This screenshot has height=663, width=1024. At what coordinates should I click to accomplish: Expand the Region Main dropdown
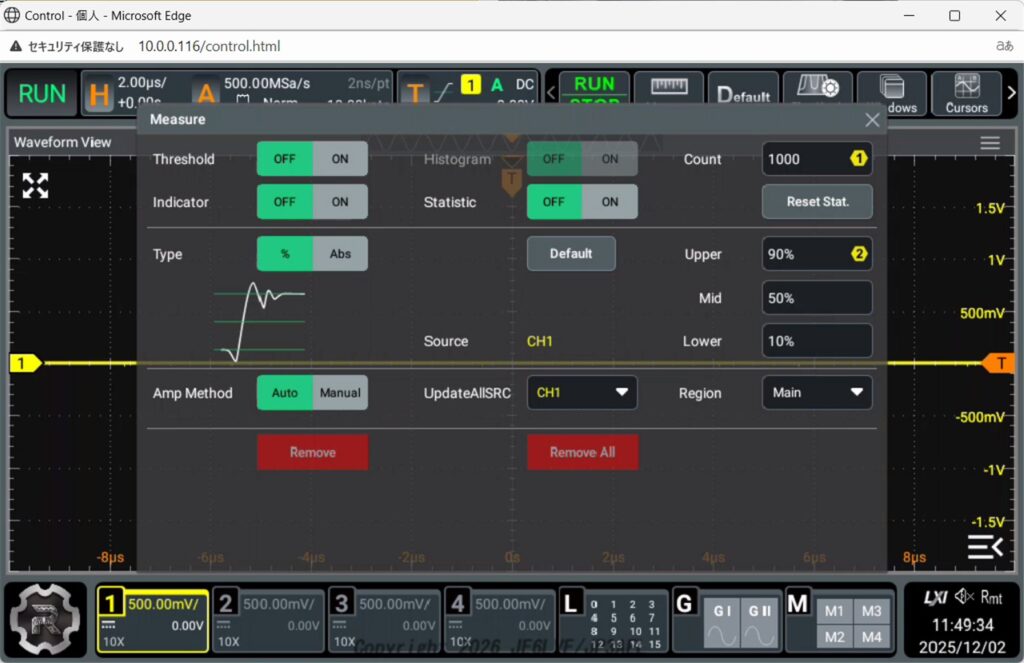coord(816,393)
